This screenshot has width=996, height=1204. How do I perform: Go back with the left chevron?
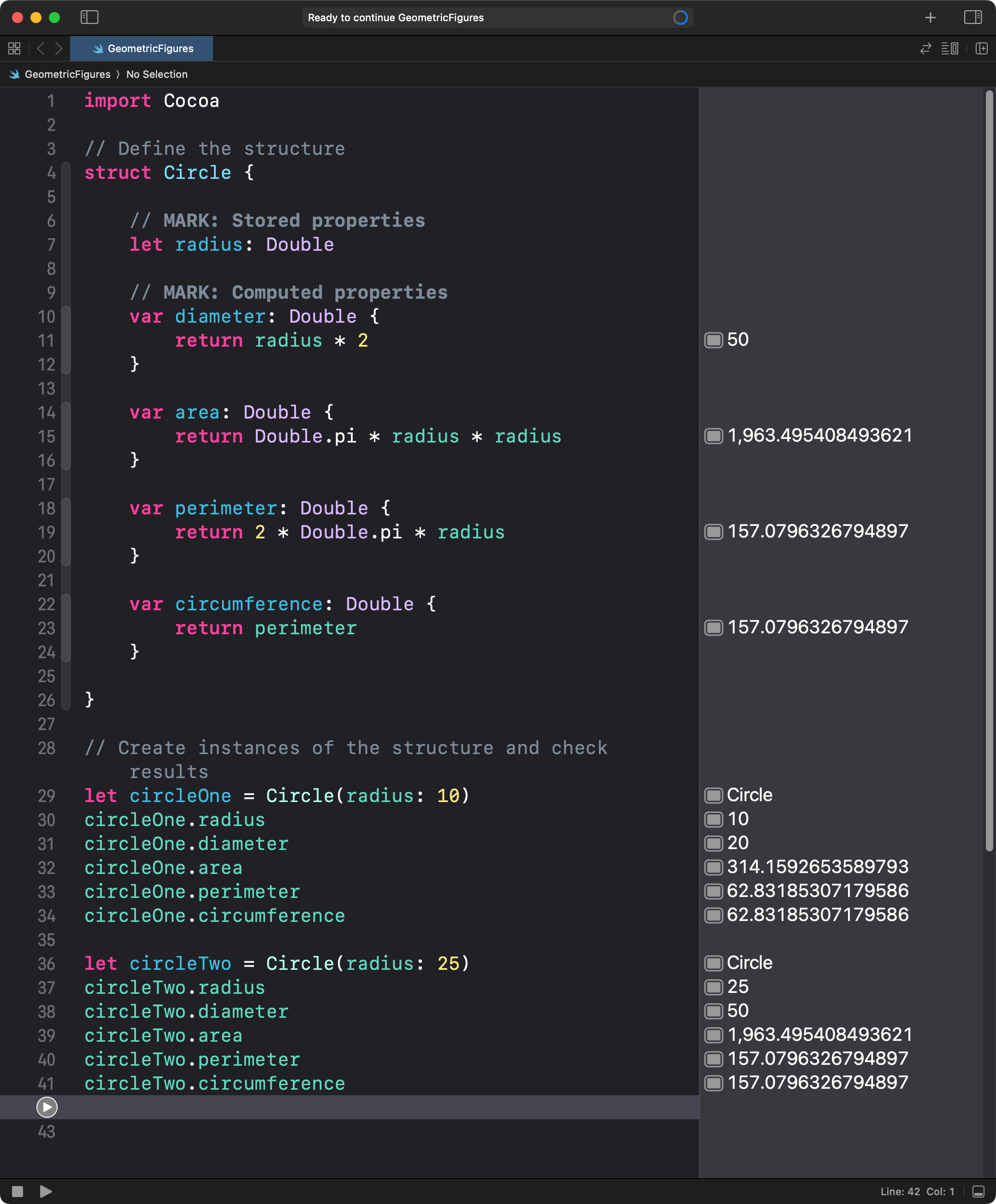tap(41, 49)
